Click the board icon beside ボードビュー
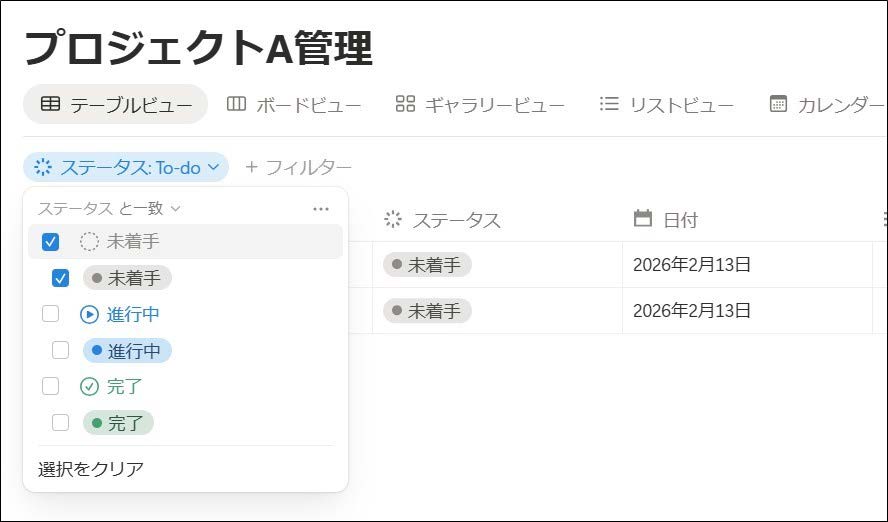 (x=236, y=104)
